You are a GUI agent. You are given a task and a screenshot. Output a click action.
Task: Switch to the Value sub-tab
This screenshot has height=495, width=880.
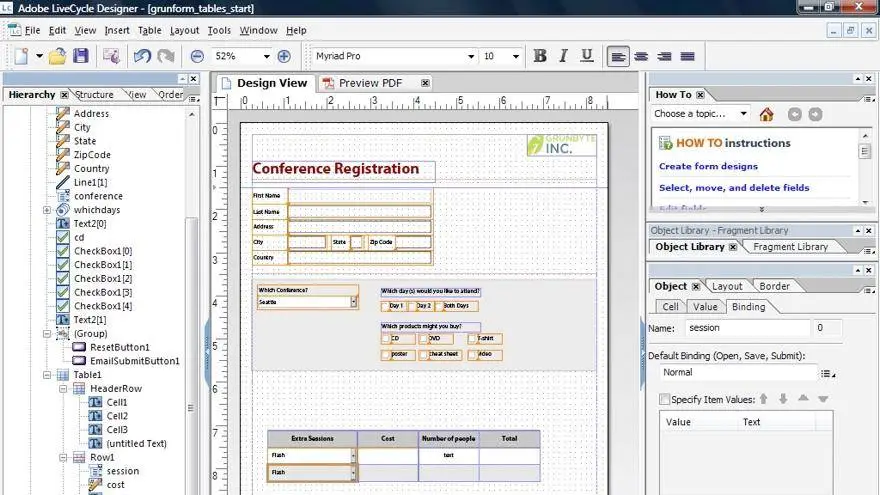tap(705, 306)
